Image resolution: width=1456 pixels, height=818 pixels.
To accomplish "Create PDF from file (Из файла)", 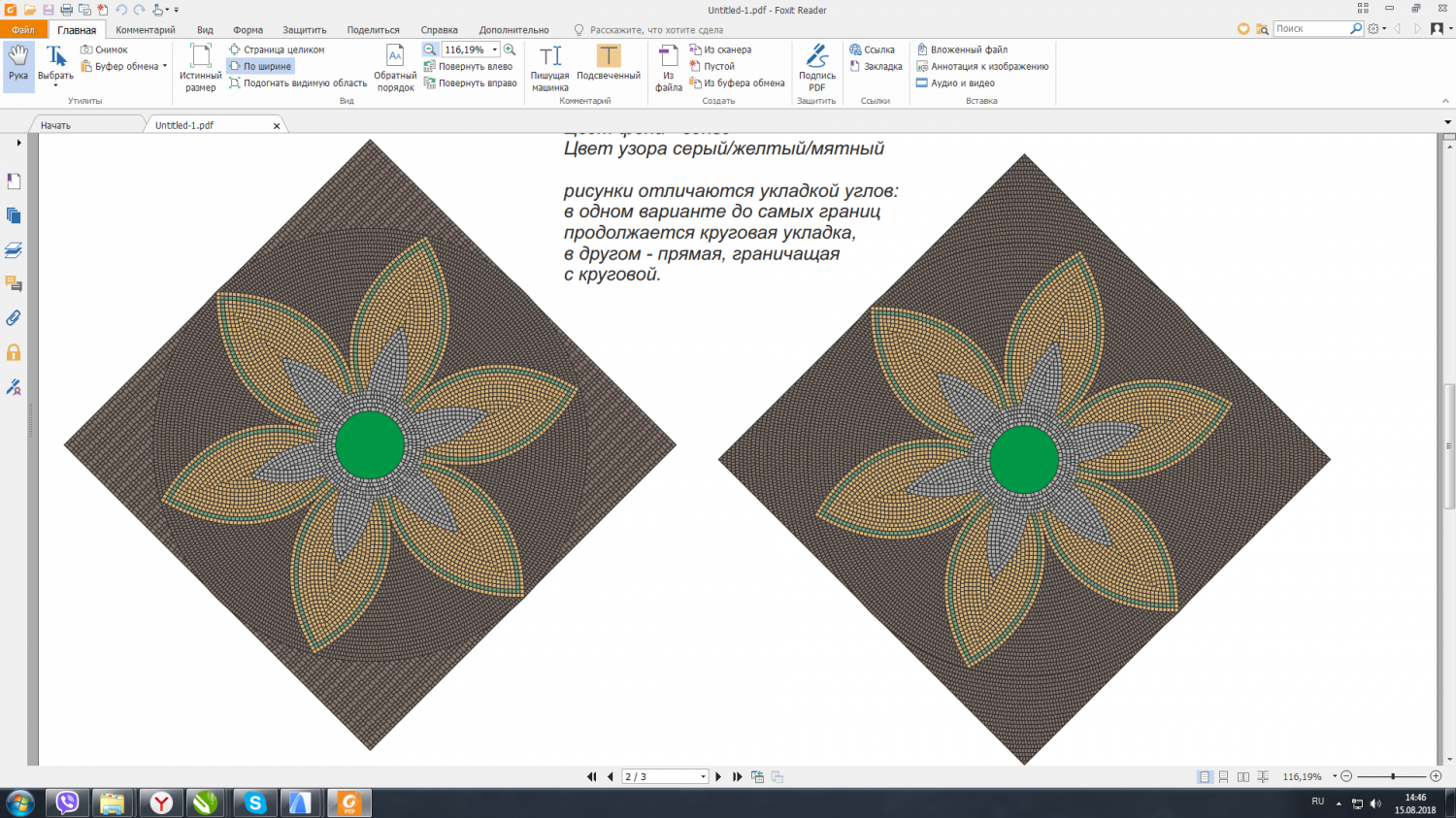I will point(669,68).
